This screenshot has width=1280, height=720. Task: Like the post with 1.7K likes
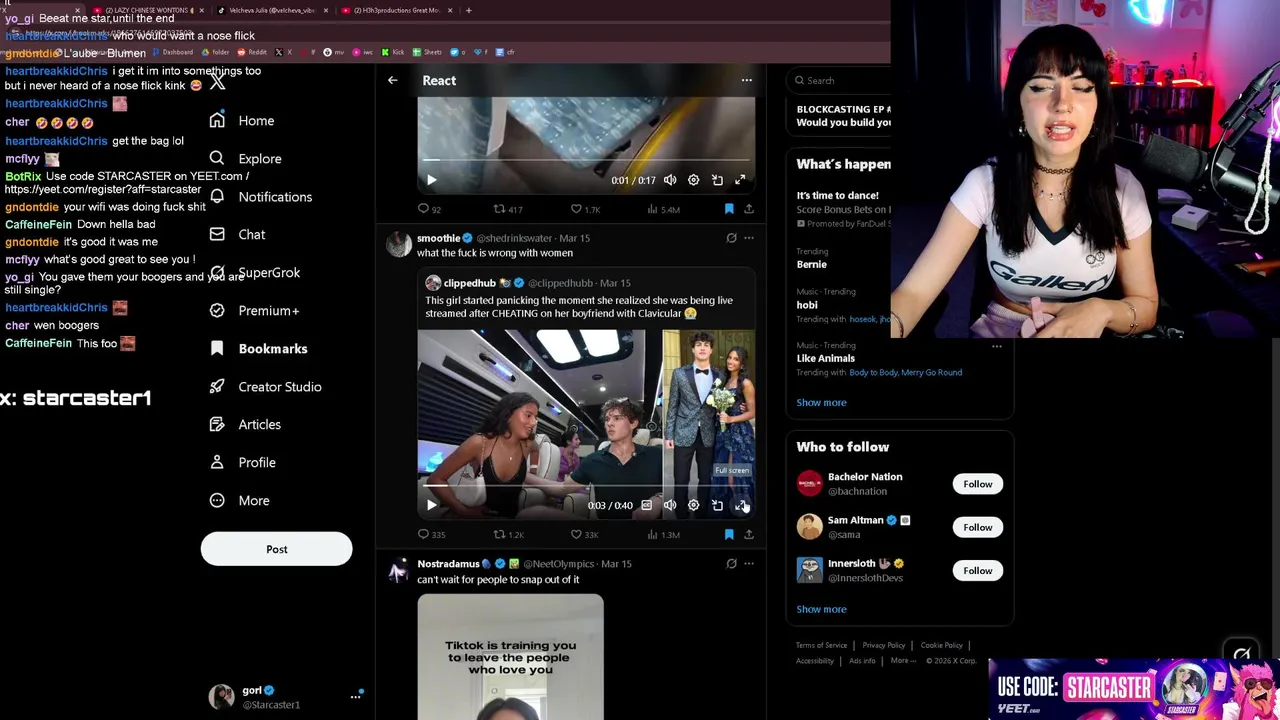(585, 209)
